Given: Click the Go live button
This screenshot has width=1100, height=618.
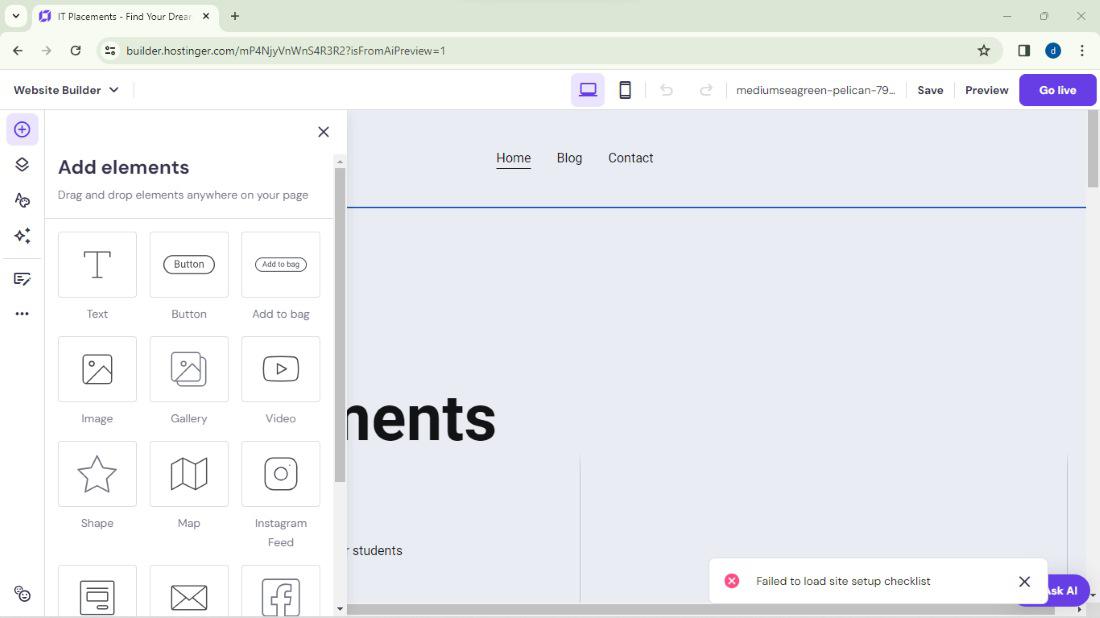Looking at the screenshot, I should (1057, 90).
